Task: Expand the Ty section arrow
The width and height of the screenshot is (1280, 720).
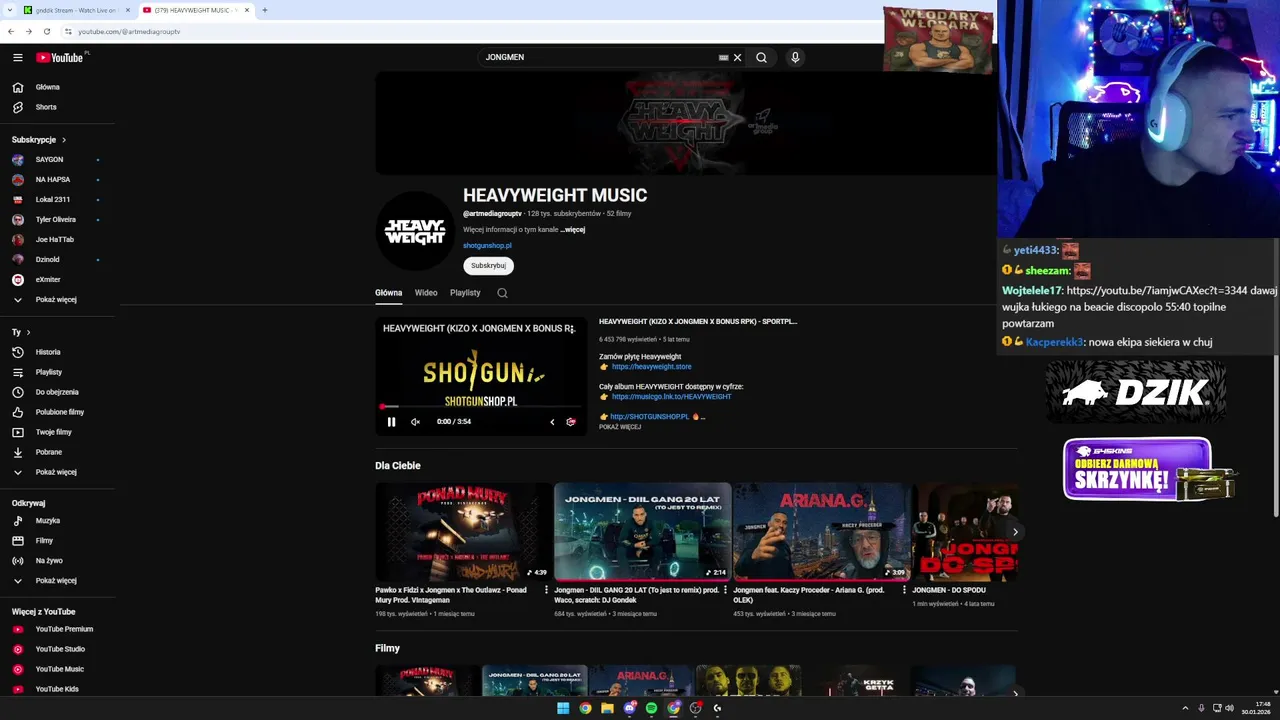Action: tap(28, 332)
